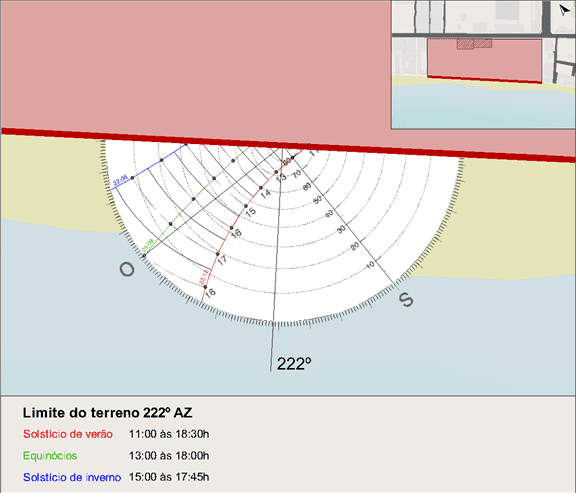This screenshot has height=493, width=576.
Task: Click the '15:00 às 17:45h' time range
Action: tap(169, 477)
